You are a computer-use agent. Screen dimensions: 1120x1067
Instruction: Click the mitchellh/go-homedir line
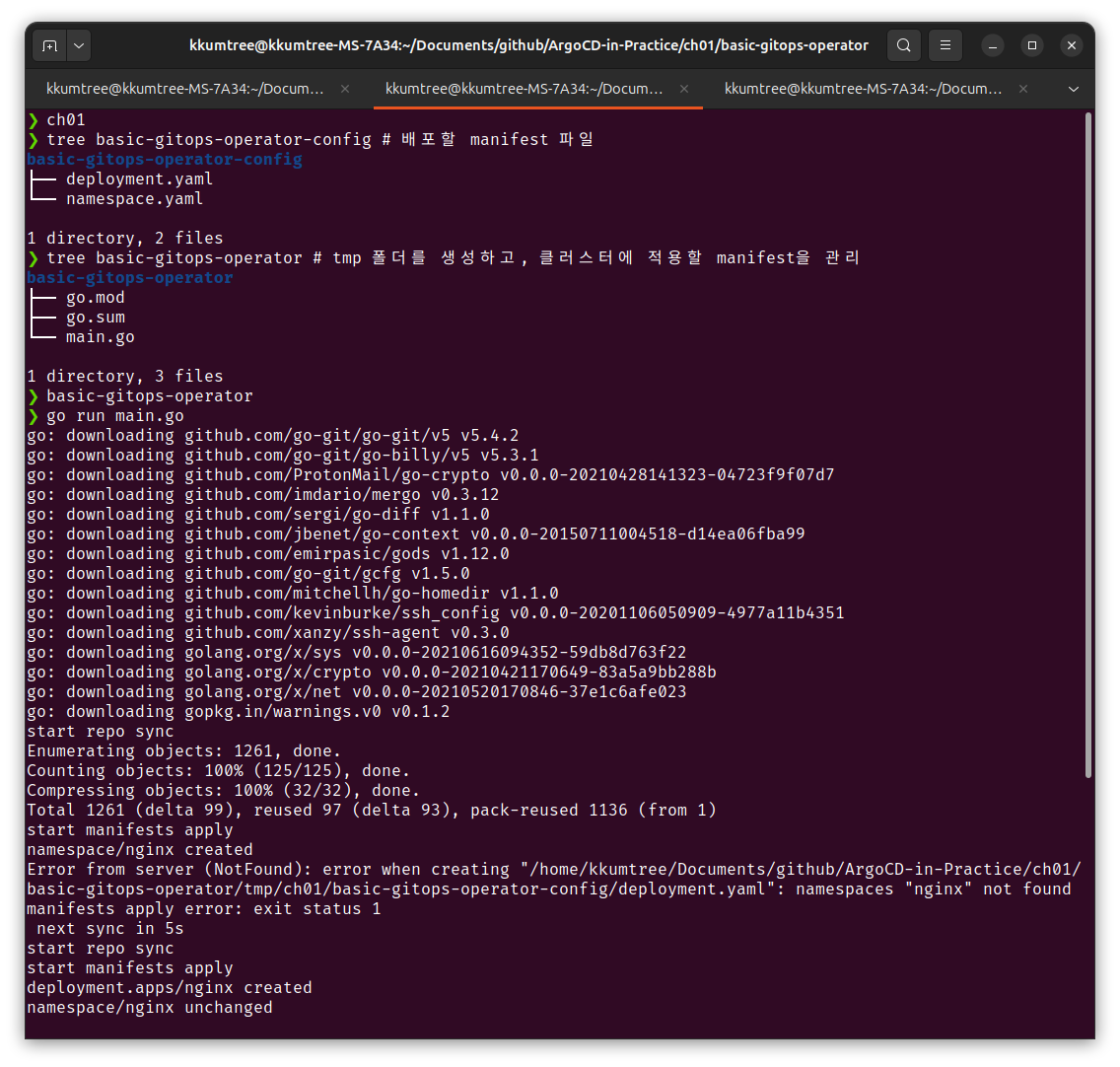click(292, 594)
